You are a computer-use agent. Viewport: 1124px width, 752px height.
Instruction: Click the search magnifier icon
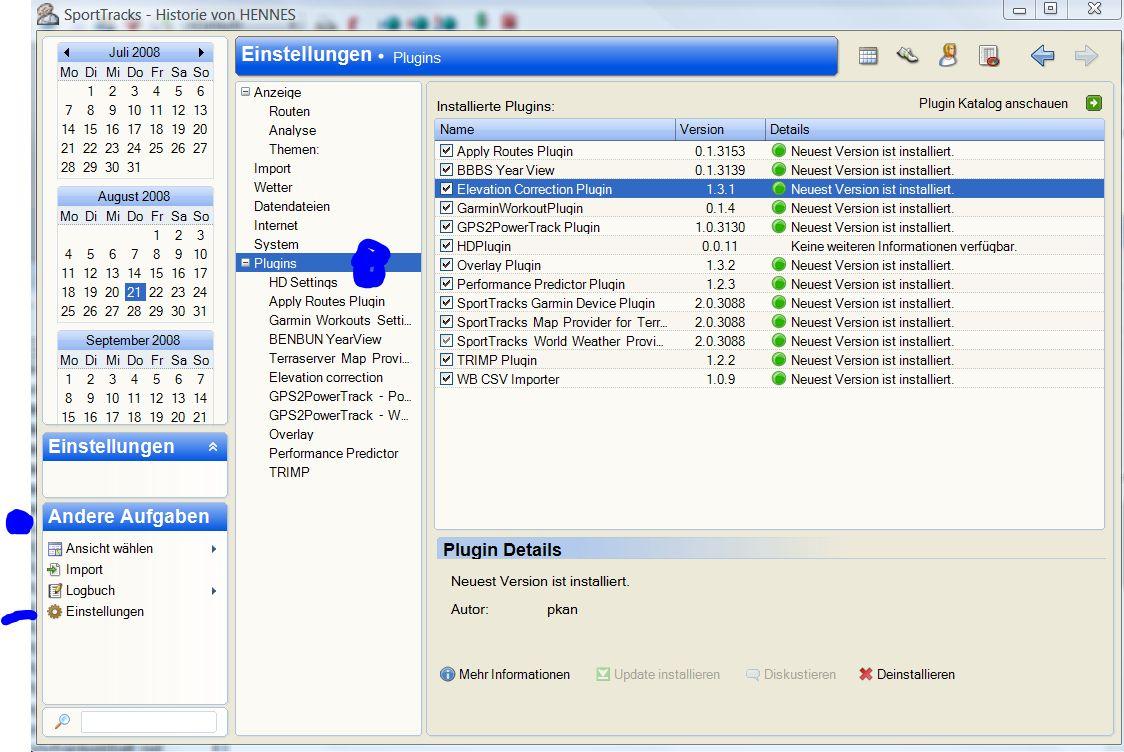click(62, 721)
